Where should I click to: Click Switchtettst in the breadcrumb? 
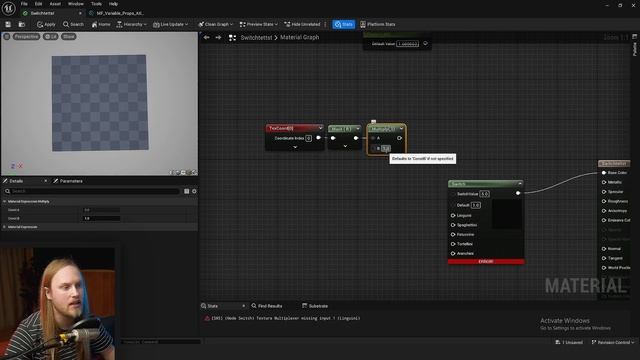[x=256, y=38]
